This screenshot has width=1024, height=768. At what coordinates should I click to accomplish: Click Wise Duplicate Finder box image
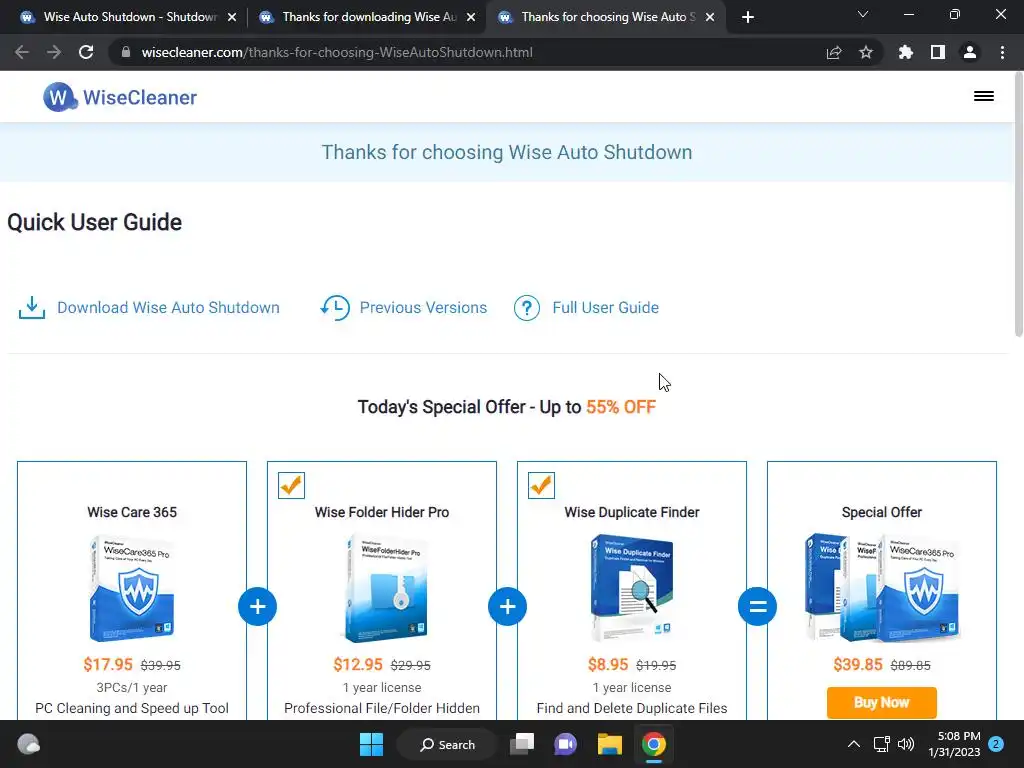[x=632, y=587]
